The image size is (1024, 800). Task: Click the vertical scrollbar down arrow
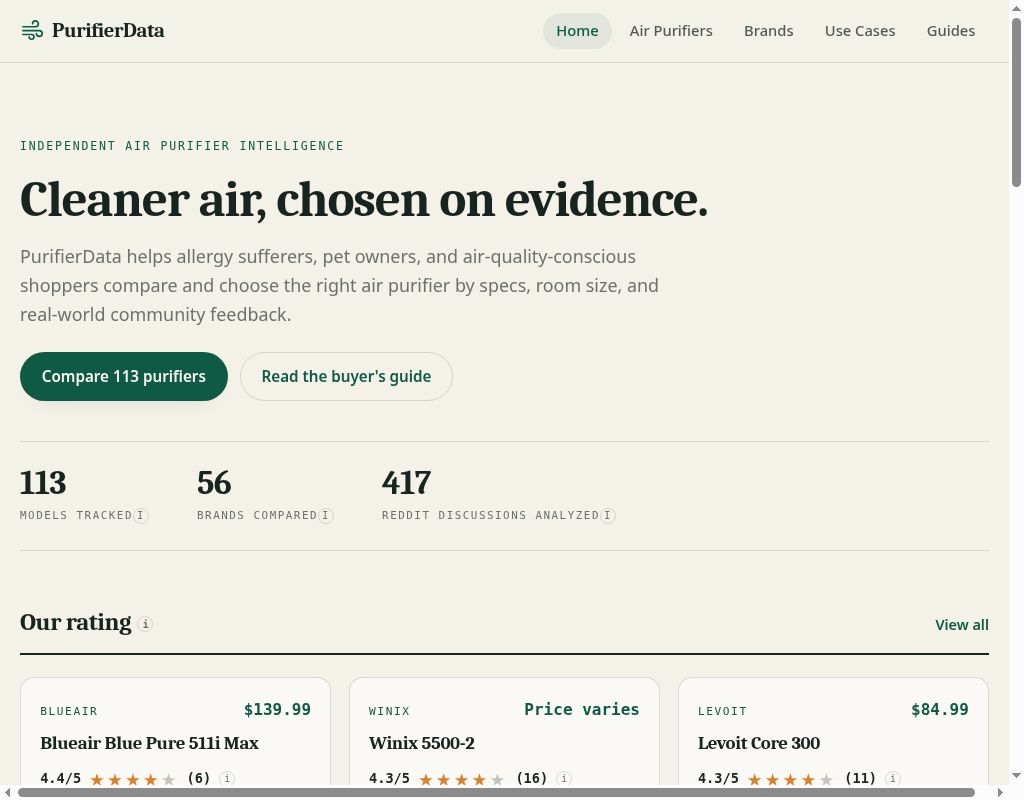point(1017,776)
